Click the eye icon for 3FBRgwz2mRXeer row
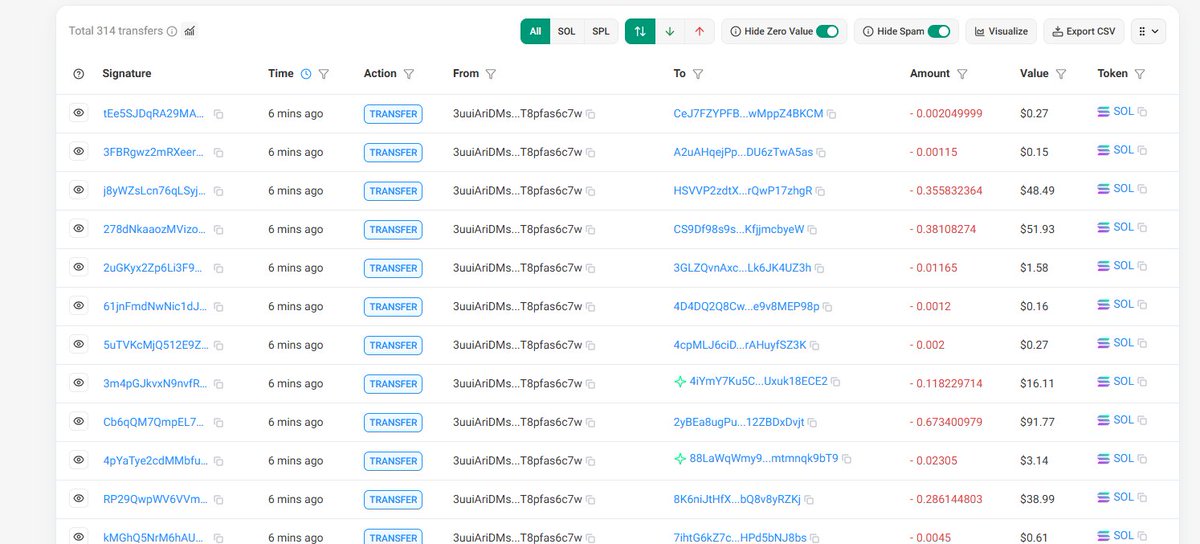The width and height of the screenshot is (1200, 544). click(79, 151)
